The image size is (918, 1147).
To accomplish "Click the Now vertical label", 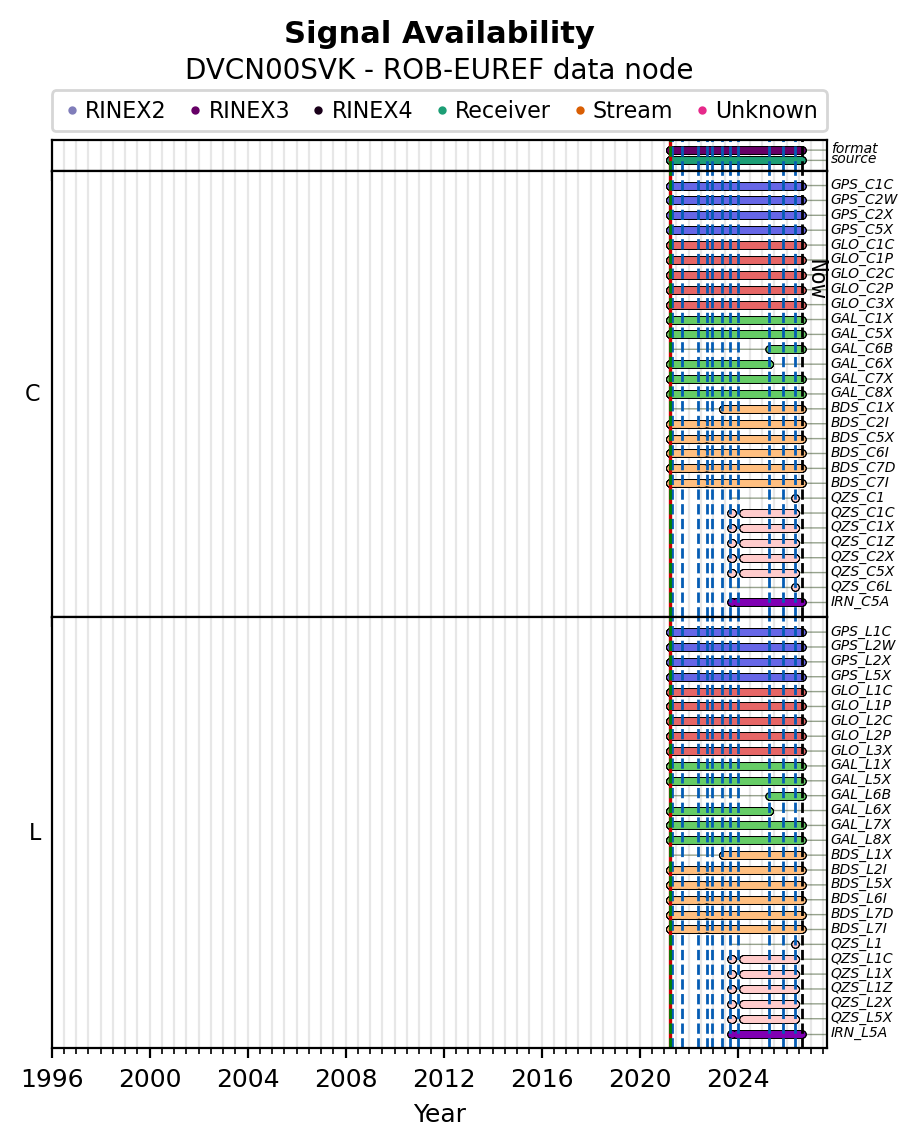I will pyautogui.click(x=820, y=279).
